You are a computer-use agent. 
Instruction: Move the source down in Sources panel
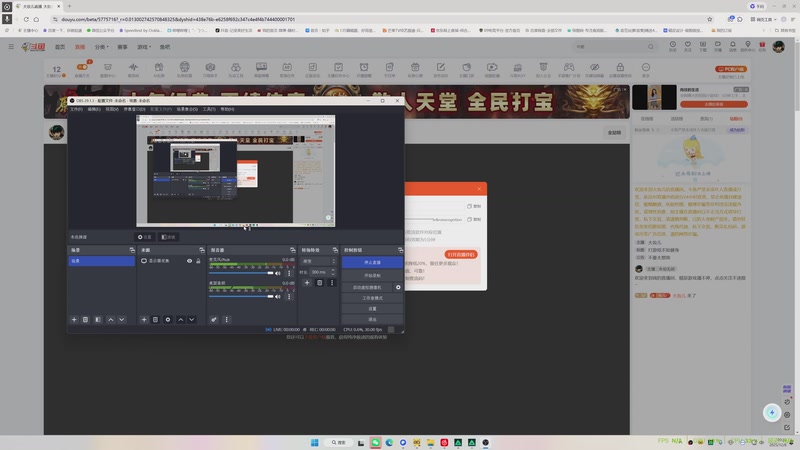[x=191, y=319]
